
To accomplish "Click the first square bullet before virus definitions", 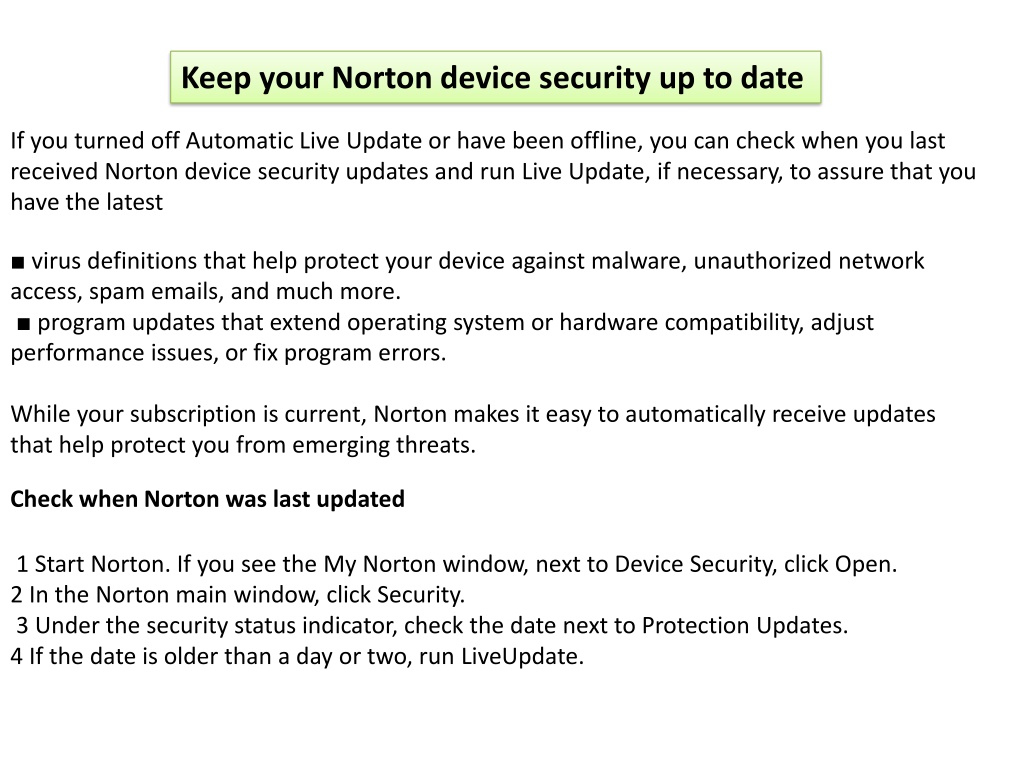I will point(18,263).
